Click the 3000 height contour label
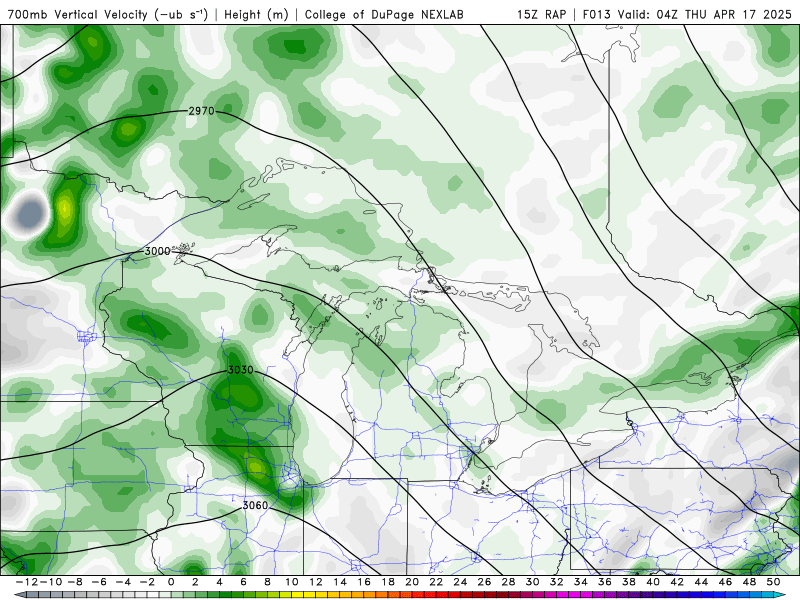Image resolution: width=800 pixels, height=600 pixels. pos(158,251)
